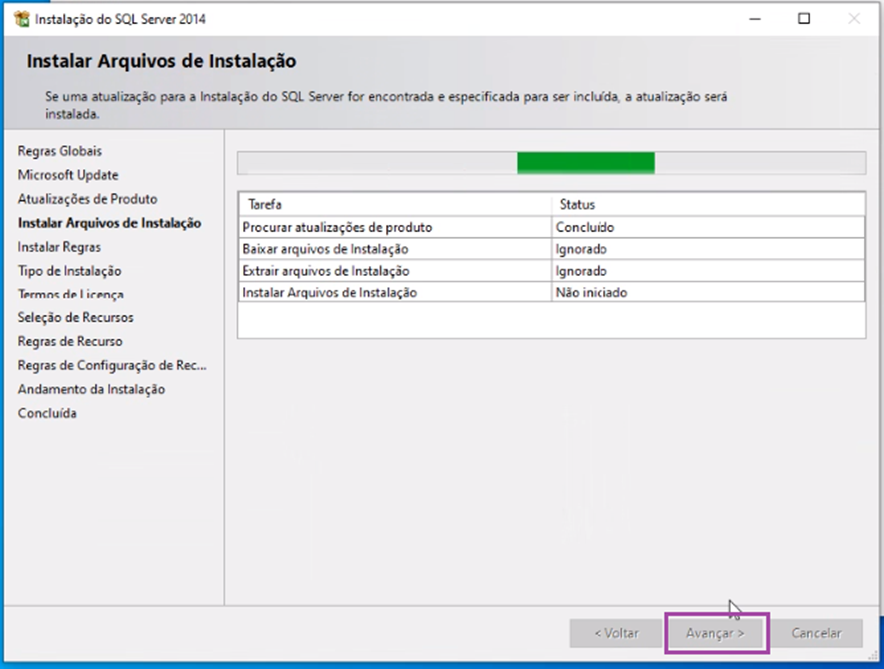Viewport: 884px width, 669px height.
Task: Click the window title Instalação do SQL Server 2014
Action: click(120, 19)
